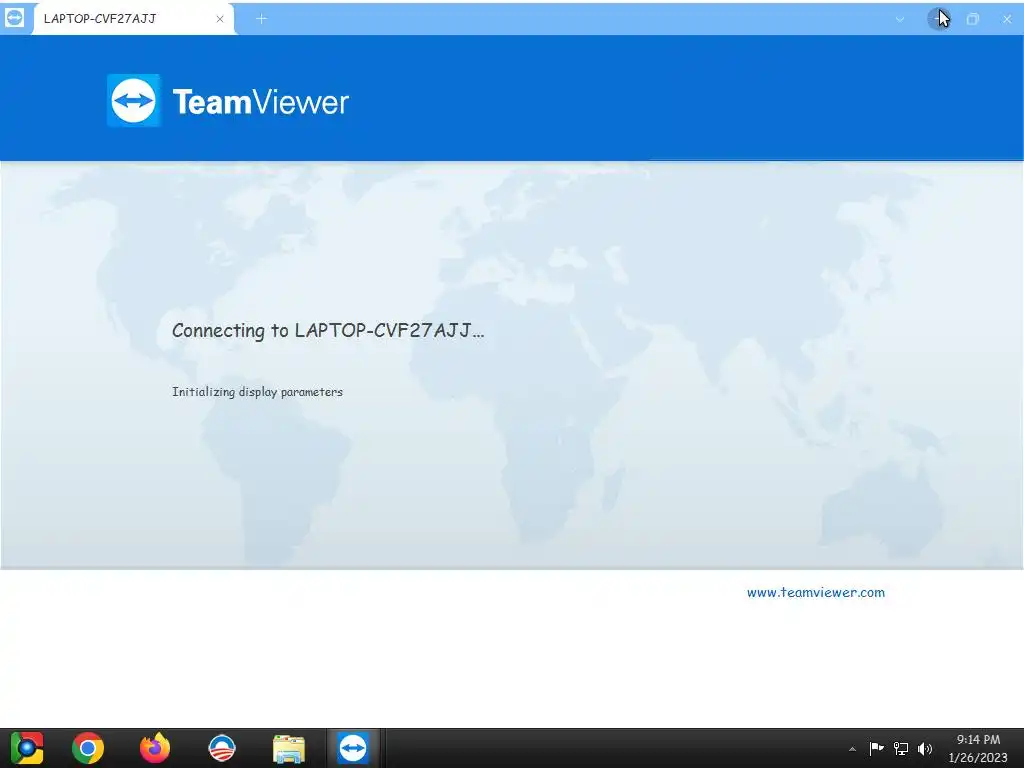The image size is (1024, 768).
Task: Expand the title bar chevron dropdown
Action: (x=900, y=19)
